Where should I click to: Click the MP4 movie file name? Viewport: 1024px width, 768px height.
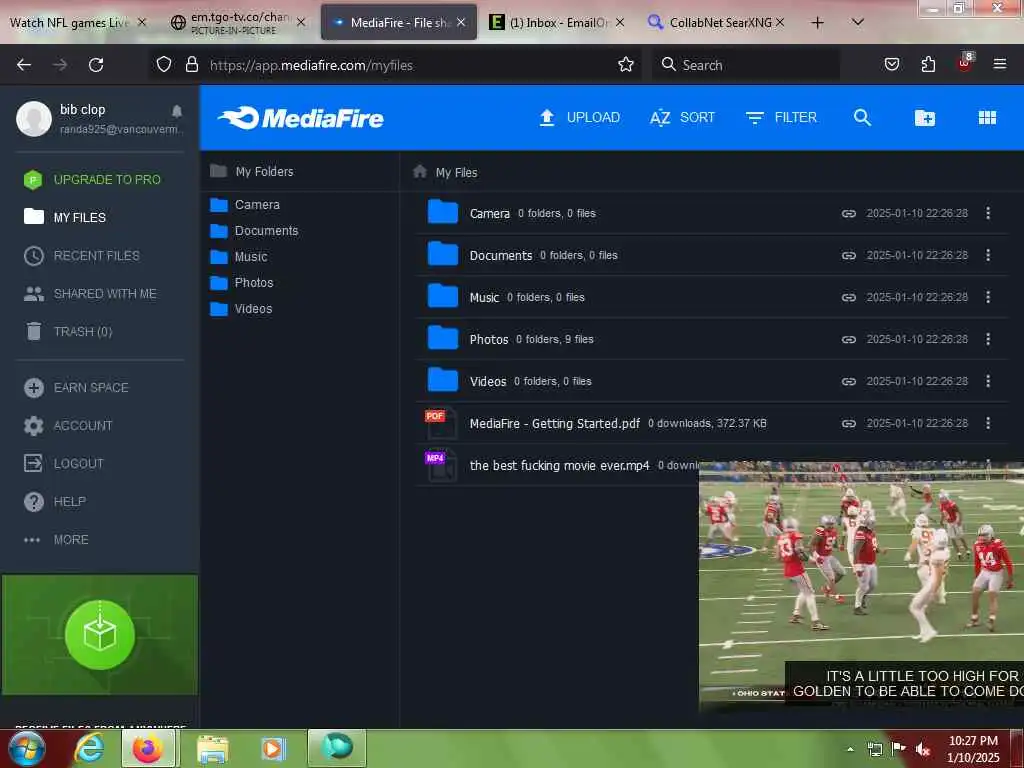coord(560,466)
